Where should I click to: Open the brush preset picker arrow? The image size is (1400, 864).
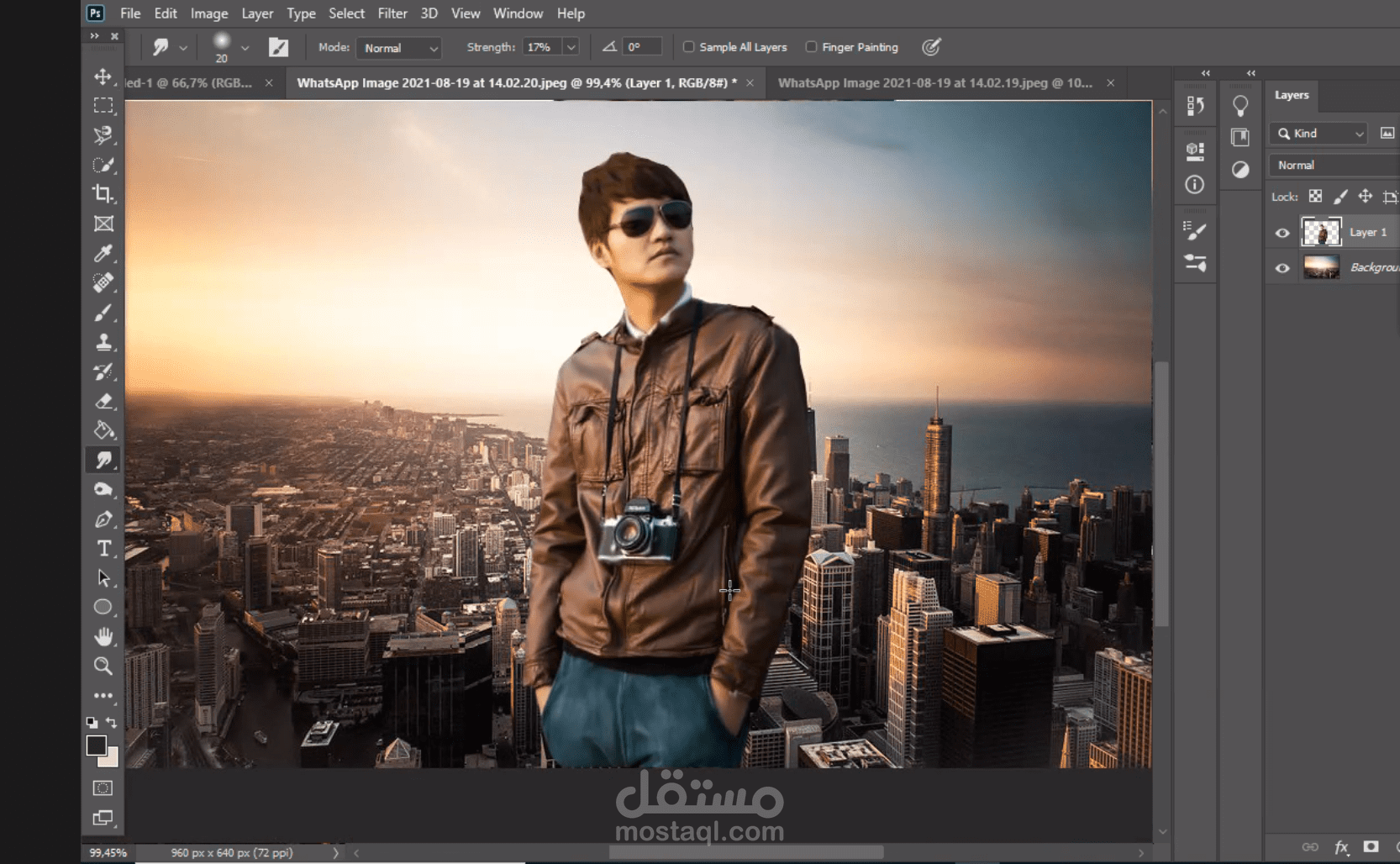click(x=245, y=48)
